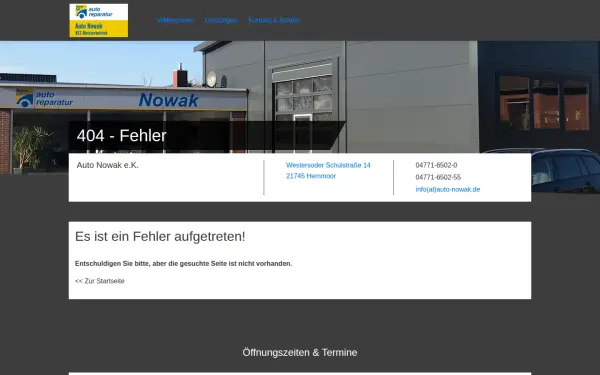Image resolution: width=600 pixels, height=375 pixels.
Task: Go back via << Zur Startseite link
Action: (x=100, y=281)
